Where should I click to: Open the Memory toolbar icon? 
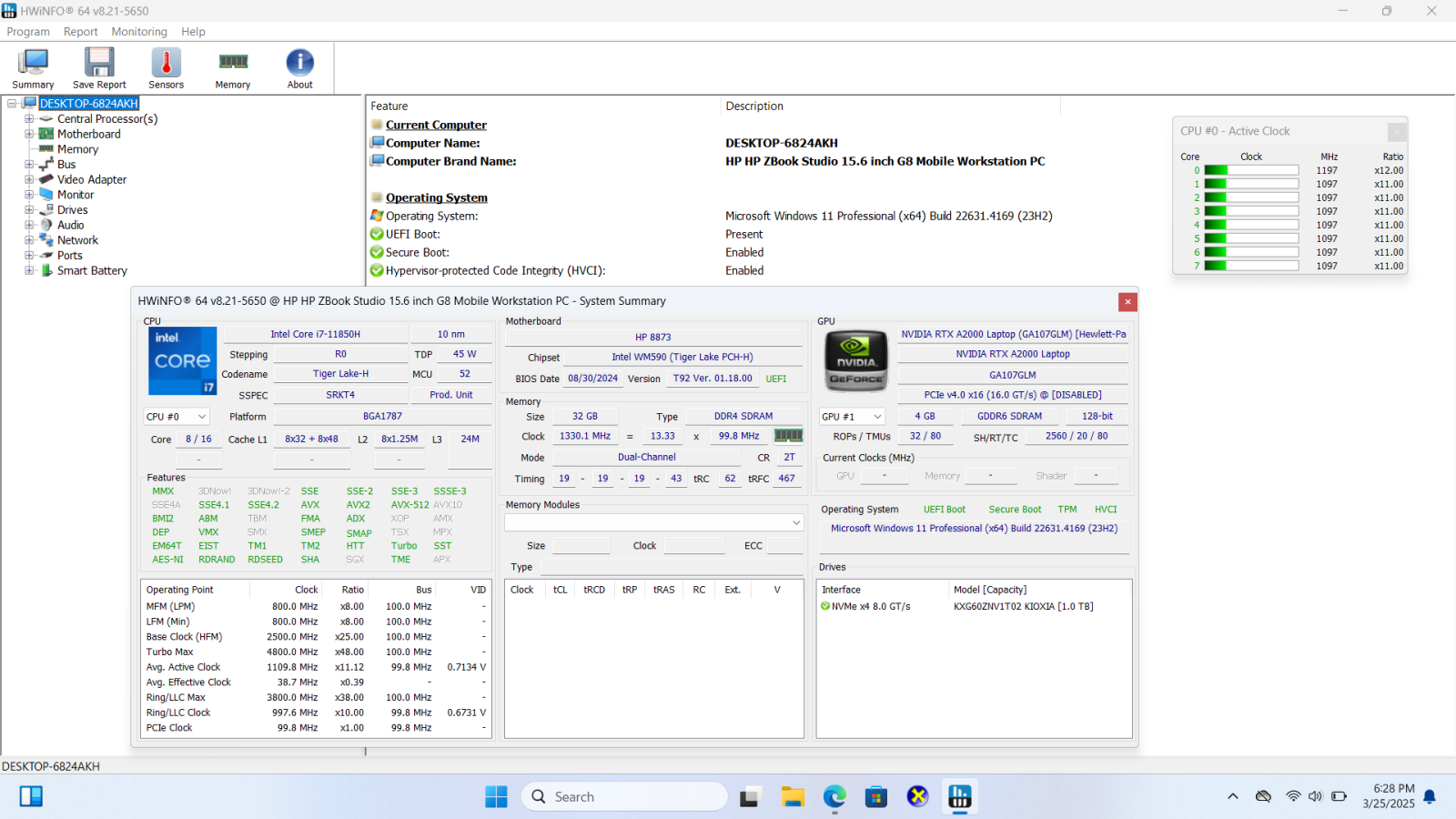pos(233,68)
